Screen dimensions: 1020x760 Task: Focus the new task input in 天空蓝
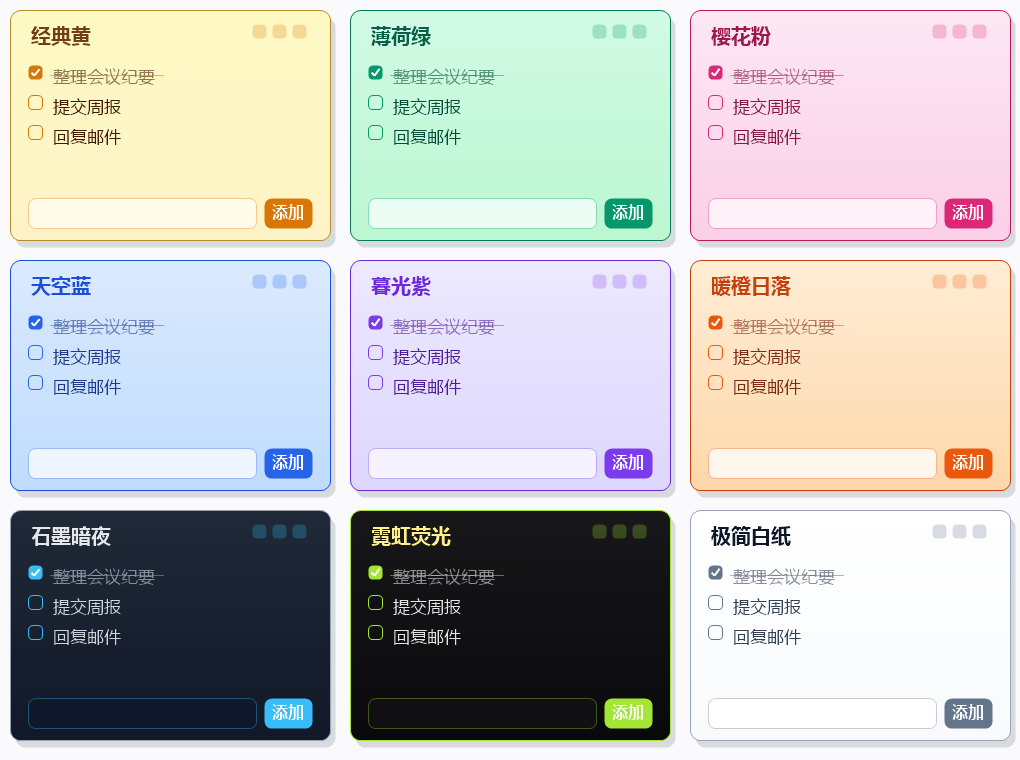[142, 463]
